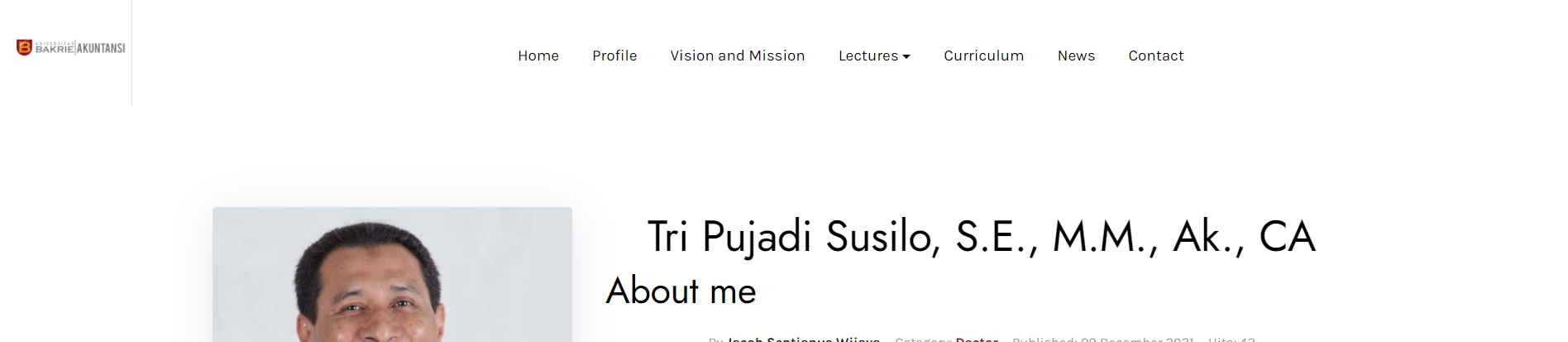Click the Published date text

tap(1102, 339)
